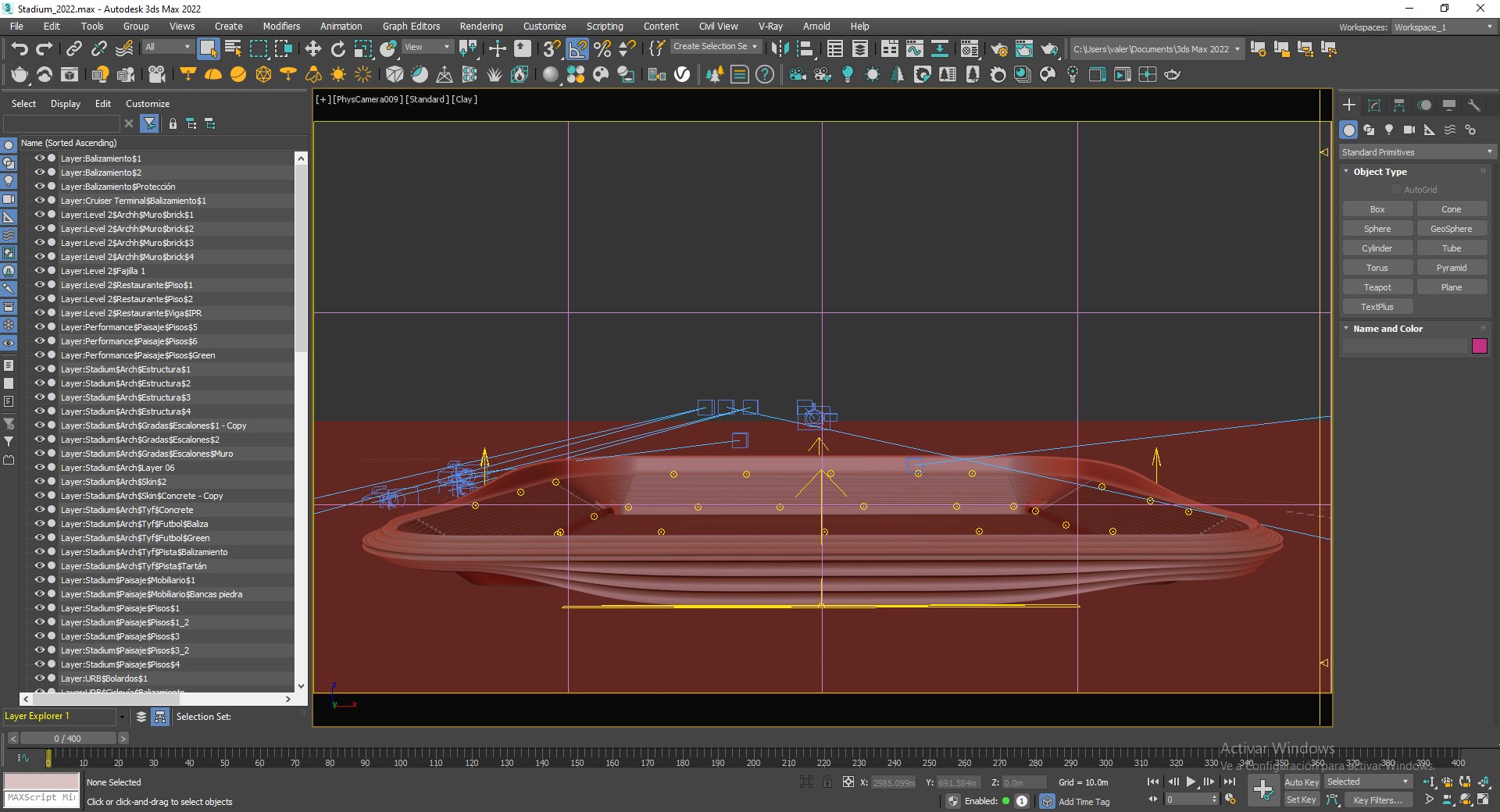Open Key Filters dialog
The height and width of the screenshot is (812, 1500).
1377,800
